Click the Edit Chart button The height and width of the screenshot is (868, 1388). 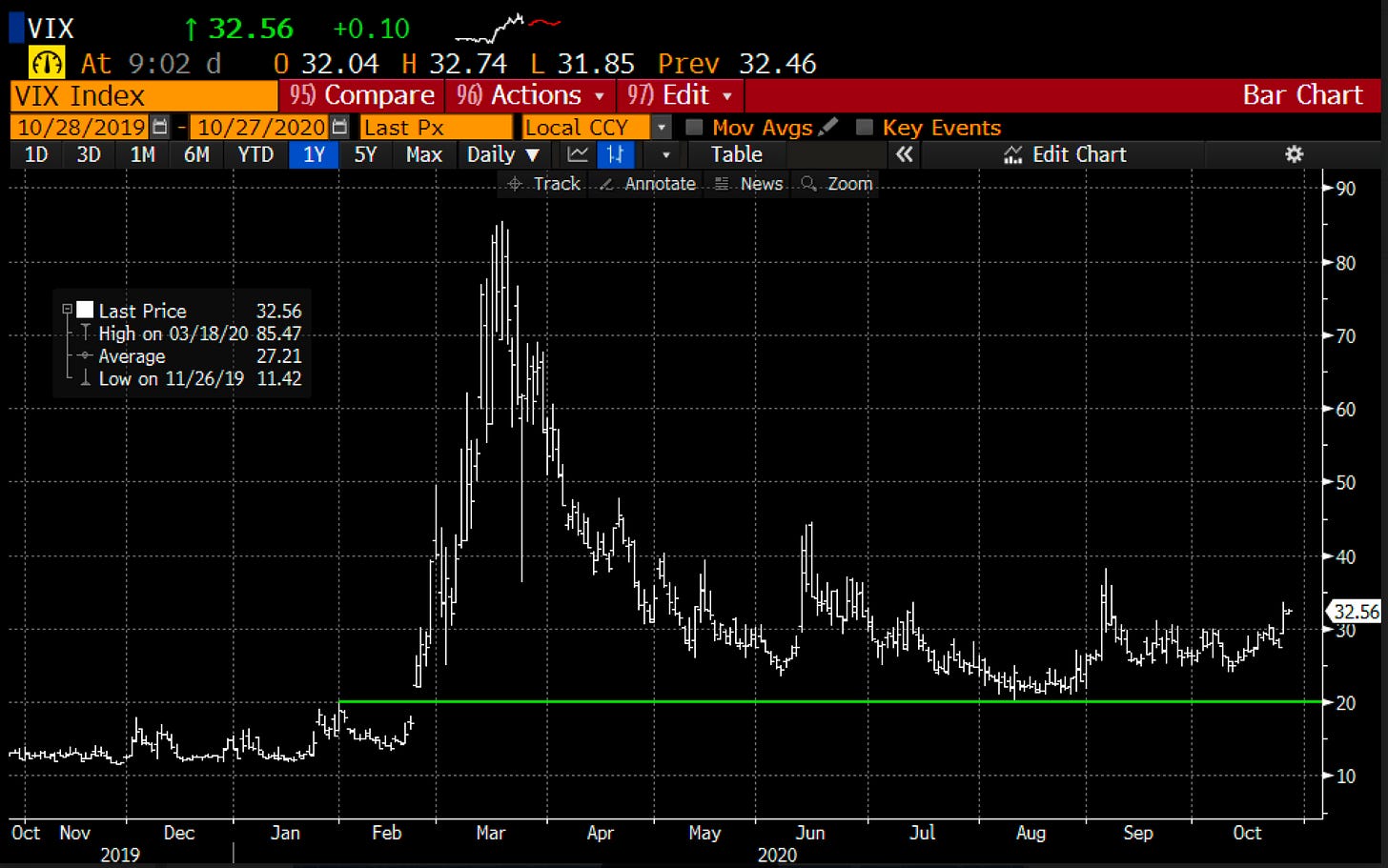pyautogui.click(x=1066, y=154)
